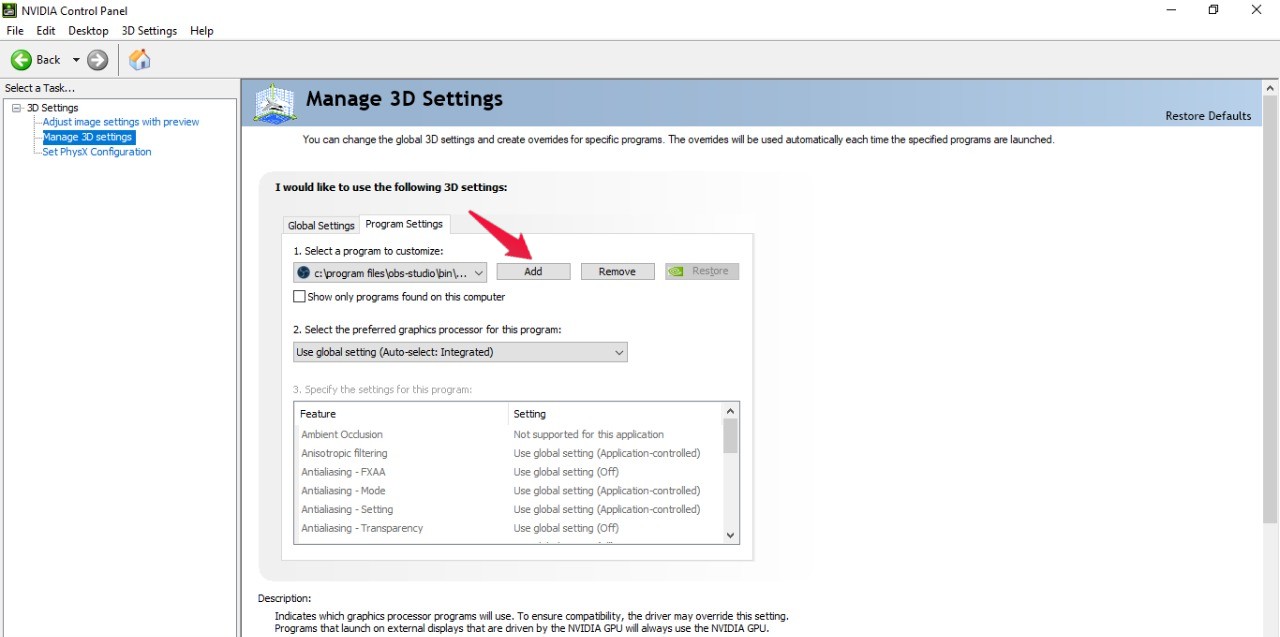Click the Manage 3D Settings header icon

coord(274,102)
